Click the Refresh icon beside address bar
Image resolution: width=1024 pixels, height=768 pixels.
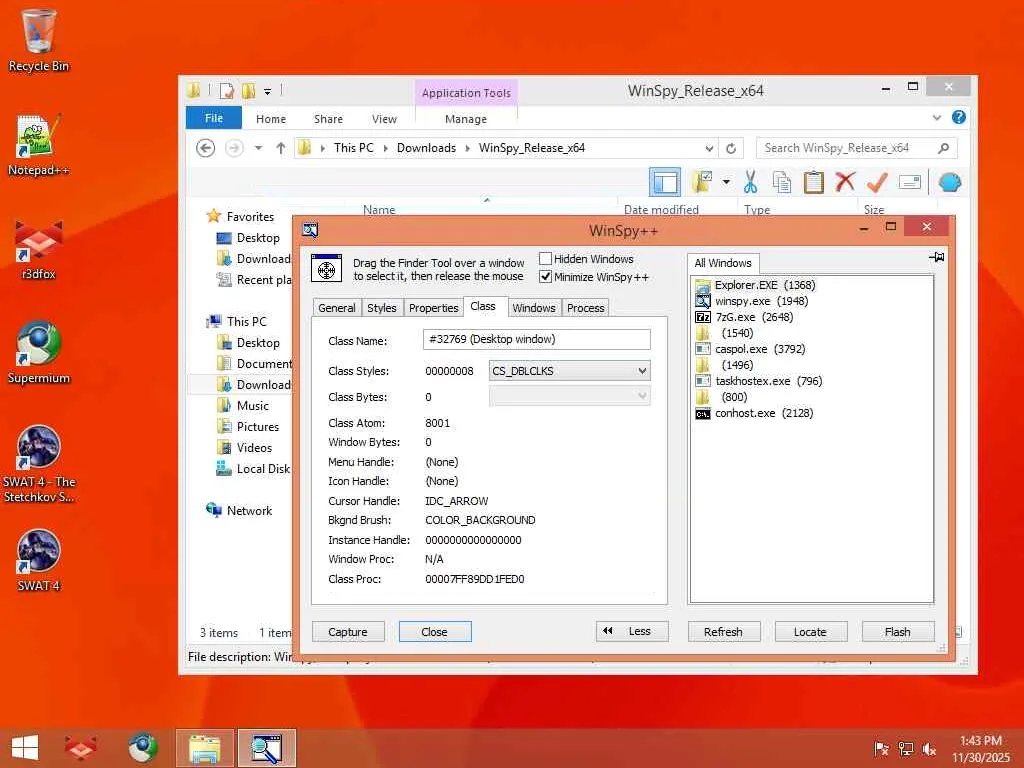731,148
